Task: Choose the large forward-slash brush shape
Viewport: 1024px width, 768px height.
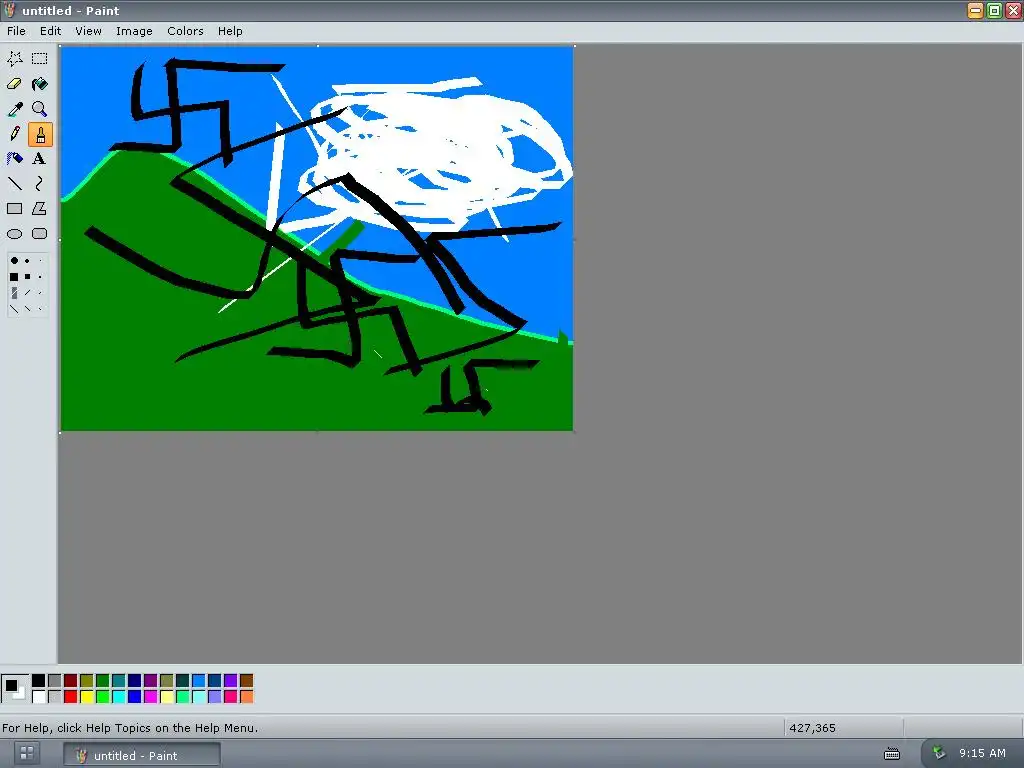Action: [14, 293]
